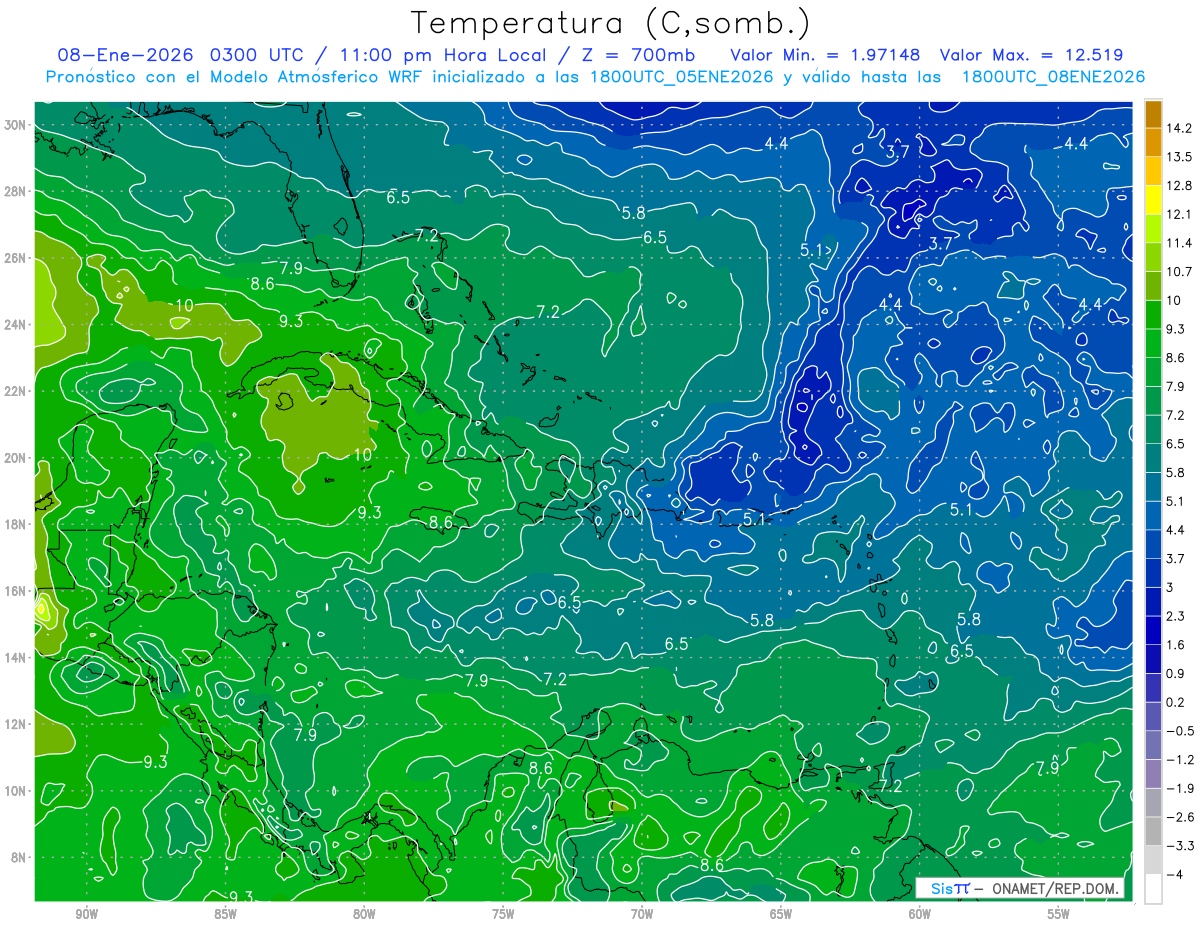
Task: Click the '0300 UTC' time text
Action: [258, 55]
